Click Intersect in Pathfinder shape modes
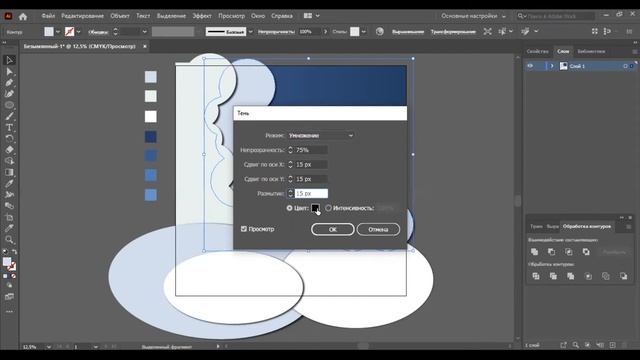The image size is (640, 360). coord(569,252)
